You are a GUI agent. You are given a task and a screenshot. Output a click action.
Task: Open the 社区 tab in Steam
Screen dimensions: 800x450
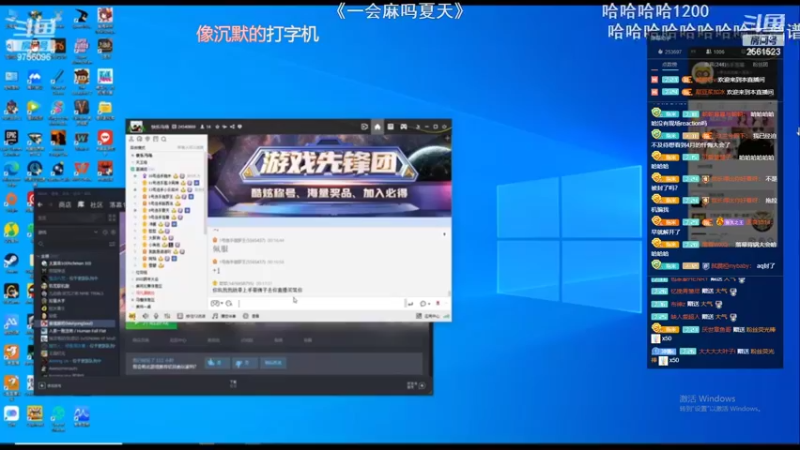pos(96,205)
